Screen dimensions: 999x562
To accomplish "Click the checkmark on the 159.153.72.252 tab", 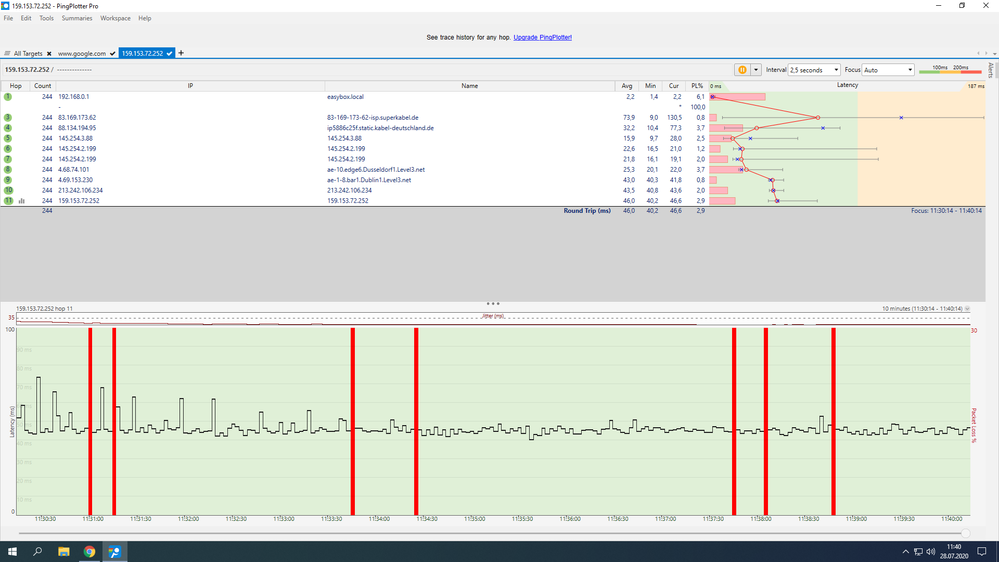I will (169, 54).
